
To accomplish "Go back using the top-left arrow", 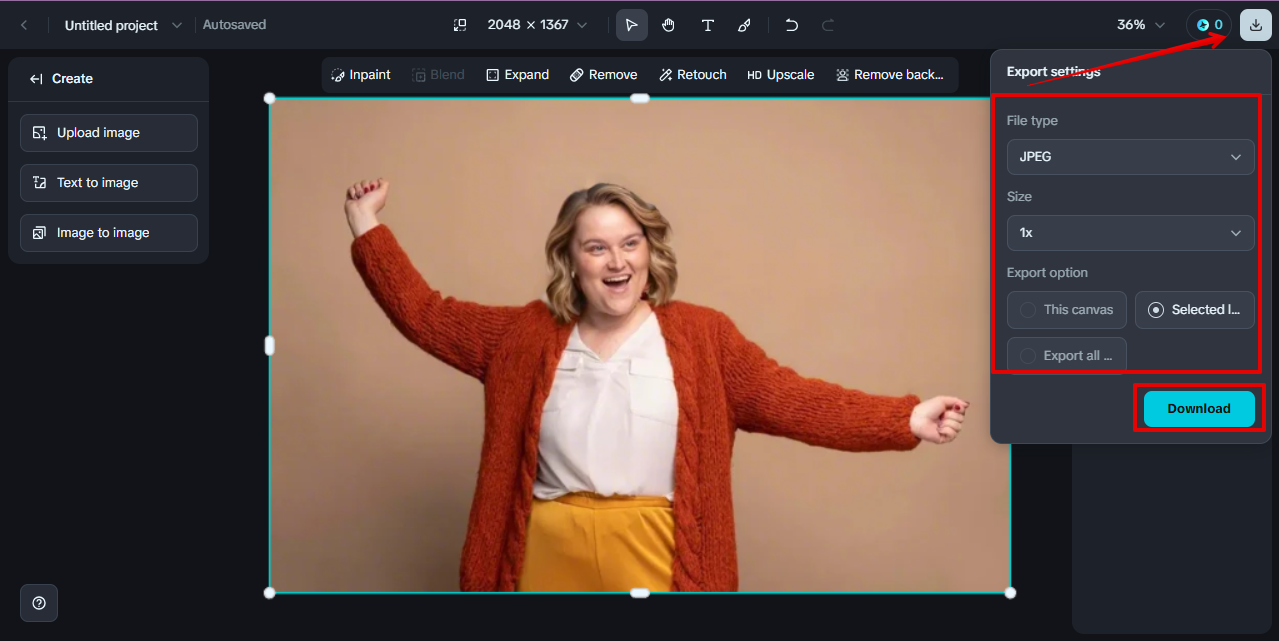I will click(x=24, y=25).
